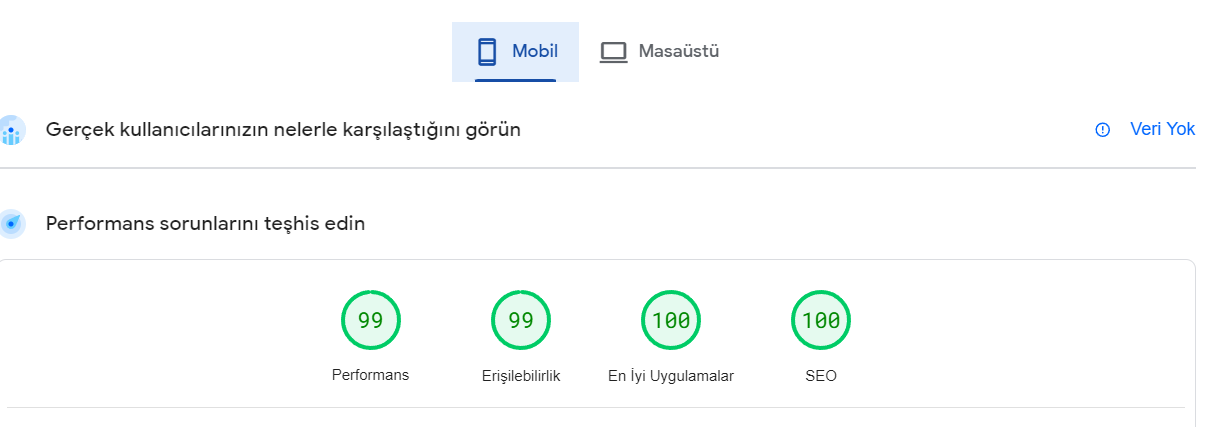Click the En İyi Uygulamalar label
The image size is (1211, 427).
(671, 376)
